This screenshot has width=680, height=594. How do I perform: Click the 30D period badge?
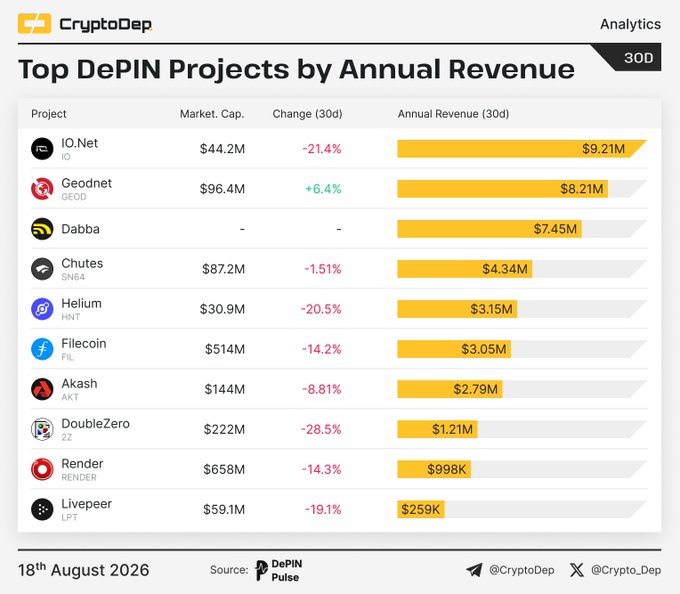(x=638, y=58)
